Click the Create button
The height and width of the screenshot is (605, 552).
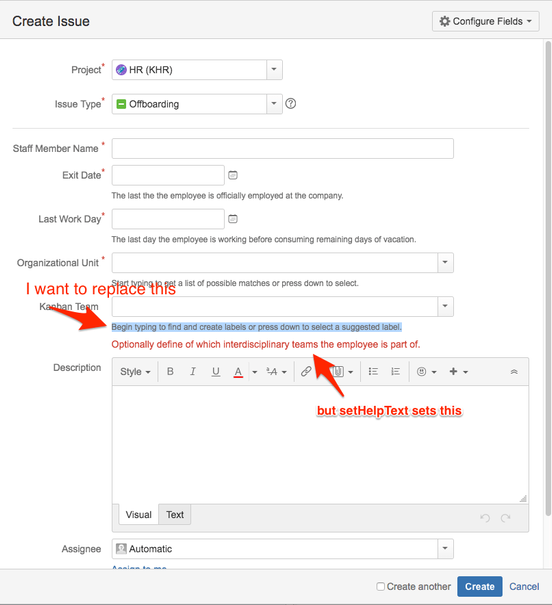tap(479, 586)
